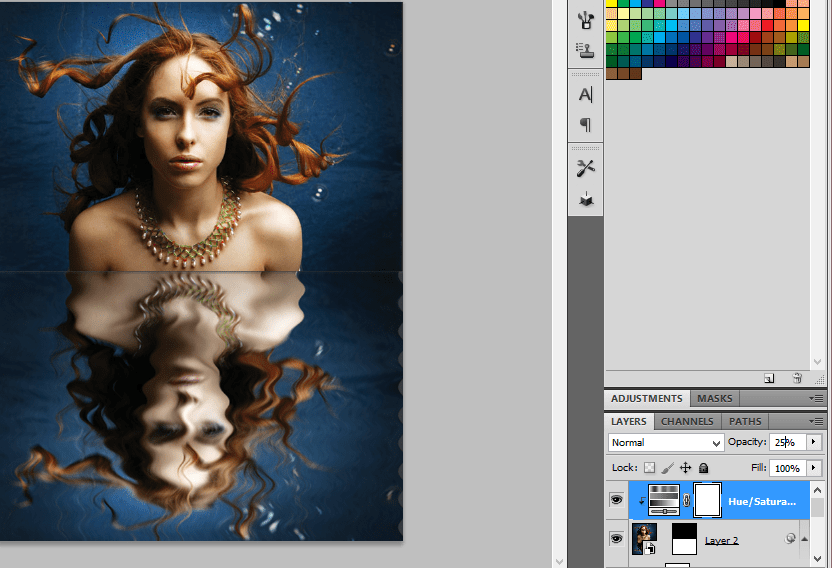
Task: Lock transparent pixels checkerboard icon
Action: click(x=649, y=468)
